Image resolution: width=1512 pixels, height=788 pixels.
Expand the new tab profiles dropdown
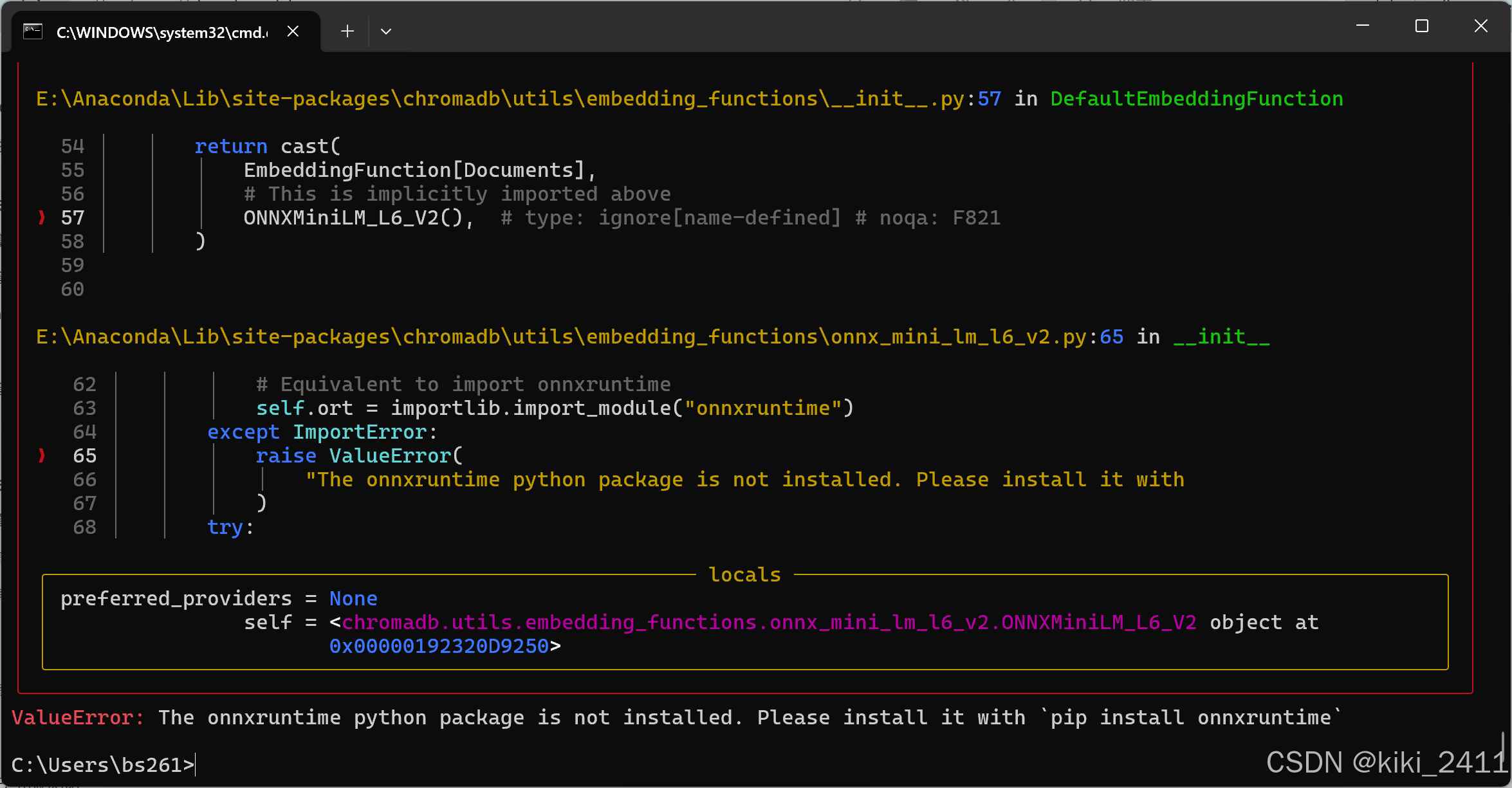386,31
